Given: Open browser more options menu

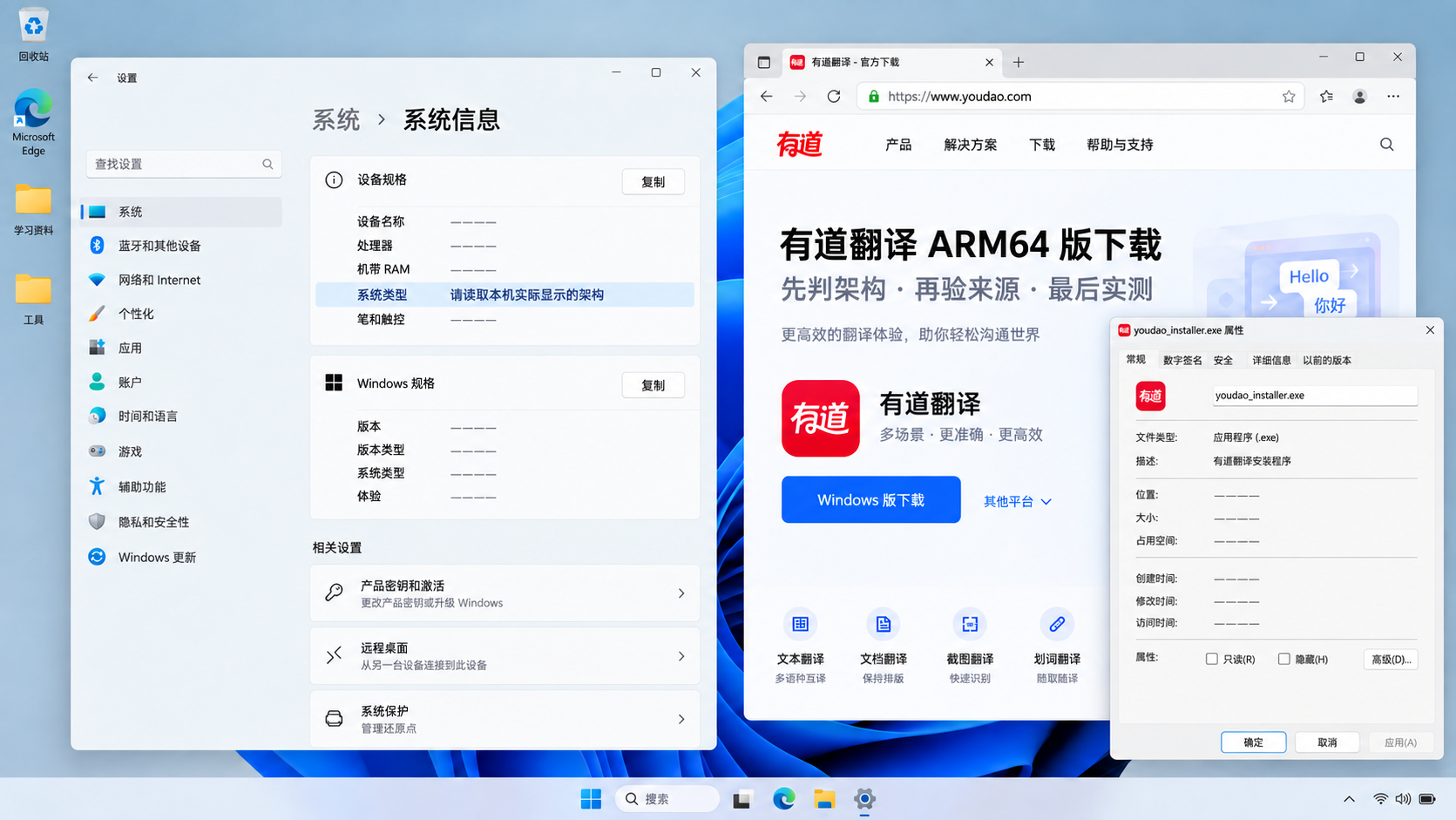Looking at the screenshot, I should (x=1393, y=97).
